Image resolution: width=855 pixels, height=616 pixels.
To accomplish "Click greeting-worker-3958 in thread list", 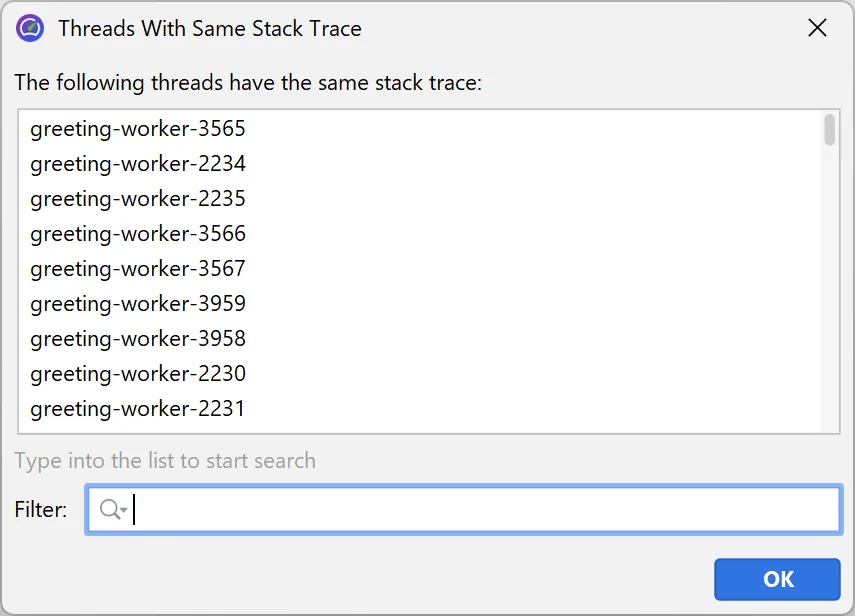I will point(138,339).
